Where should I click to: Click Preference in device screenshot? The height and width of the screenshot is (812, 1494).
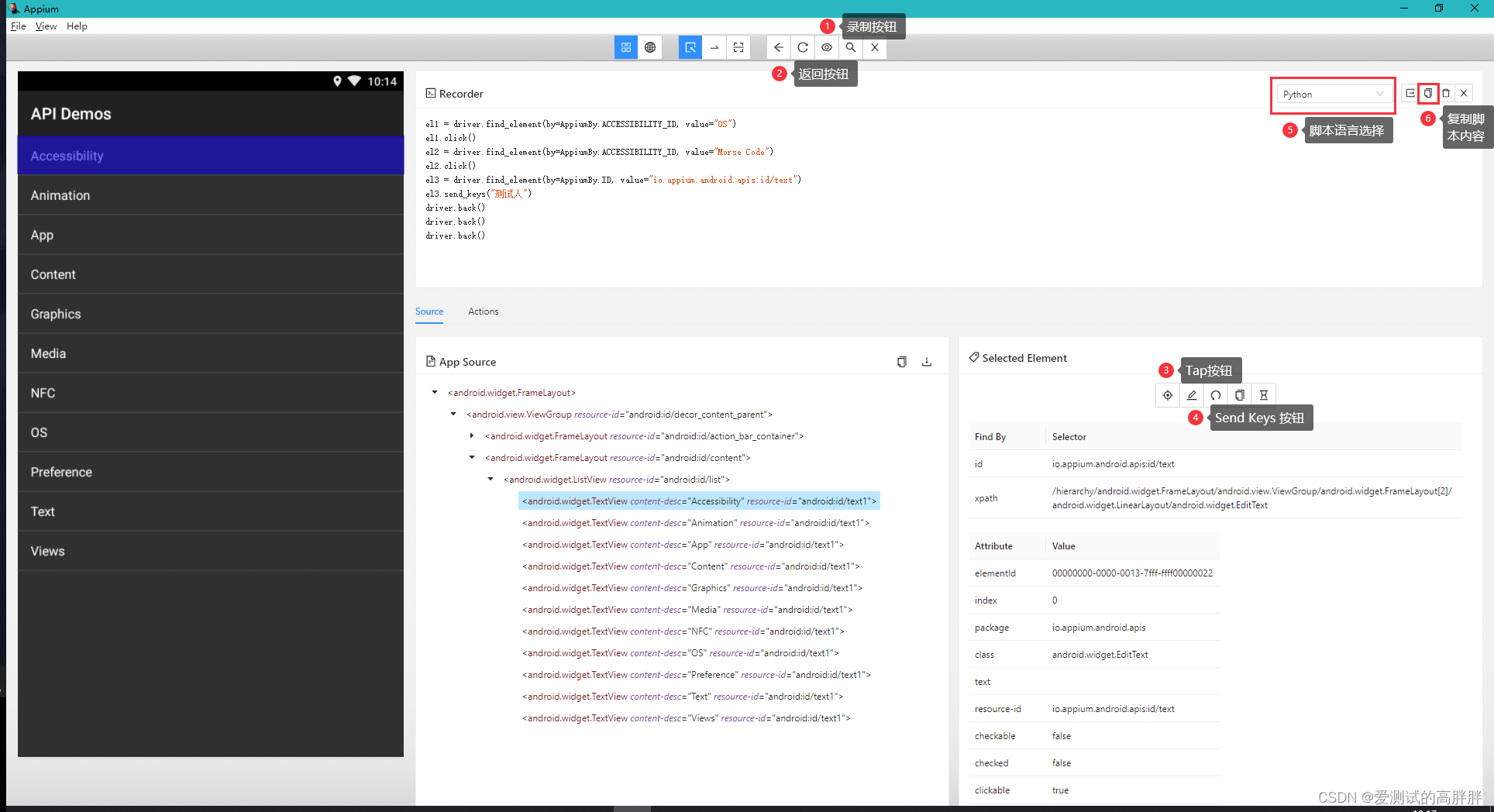pos(211,472)
